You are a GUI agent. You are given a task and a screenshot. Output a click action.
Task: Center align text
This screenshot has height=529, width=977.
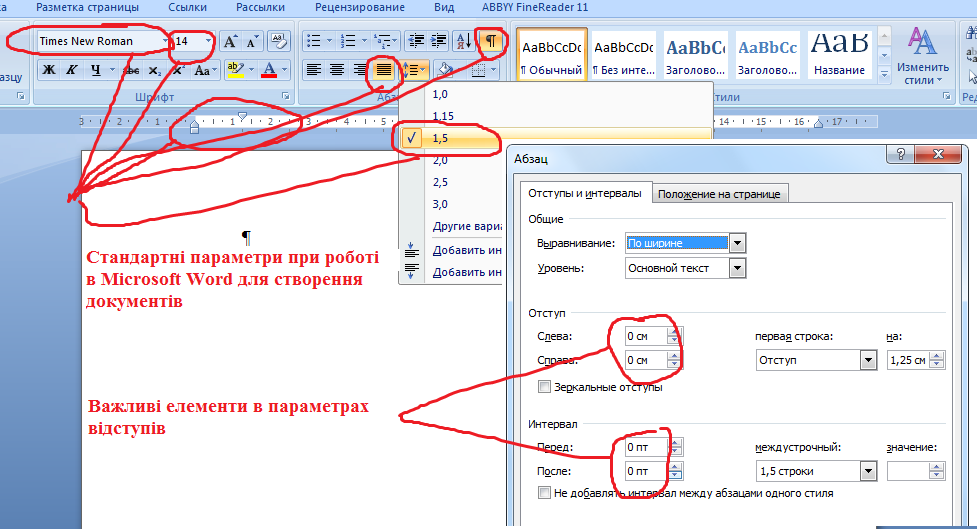tap(337, 70)
